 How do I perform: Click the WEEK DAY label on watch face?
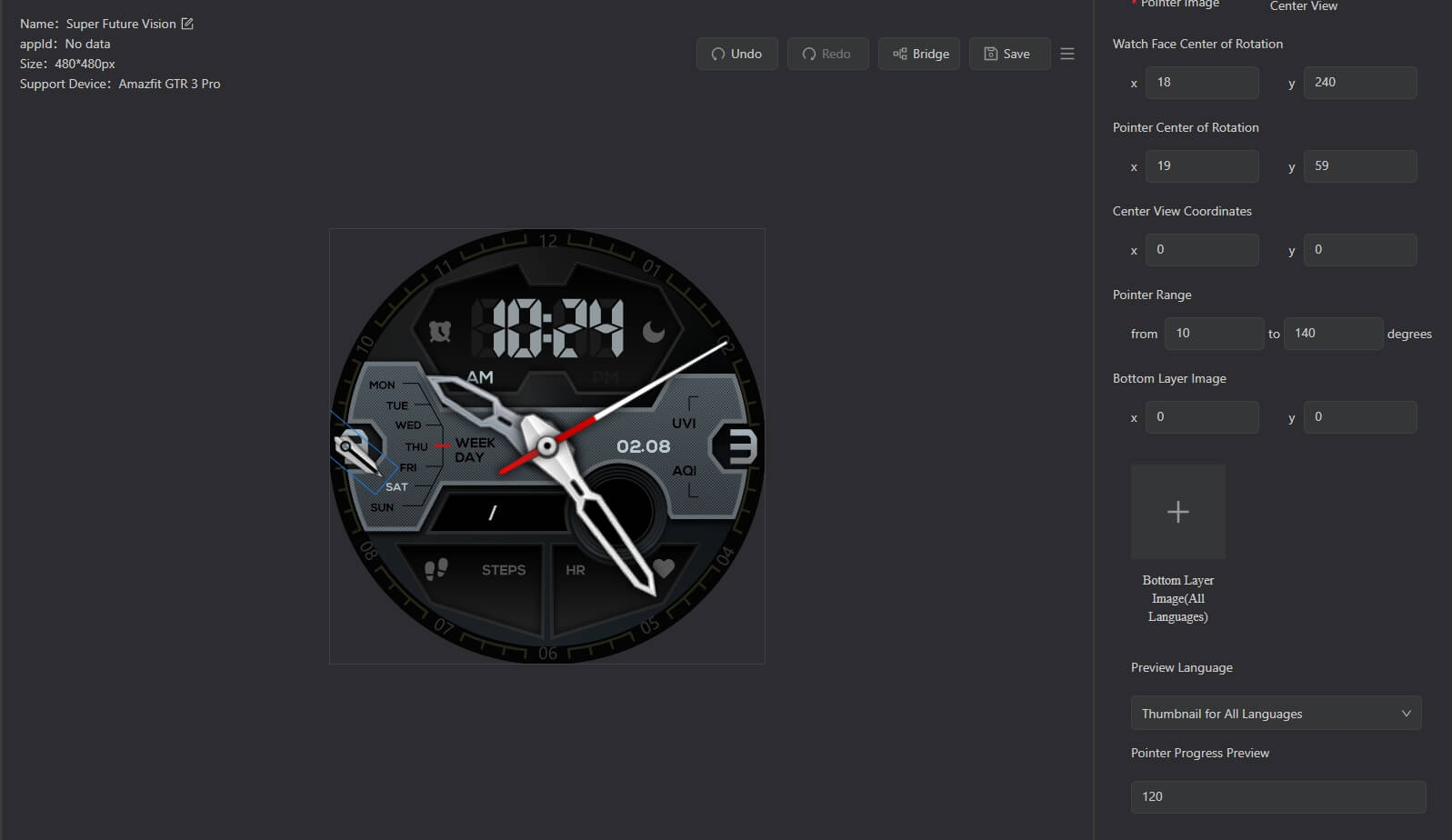coord(475,450)
